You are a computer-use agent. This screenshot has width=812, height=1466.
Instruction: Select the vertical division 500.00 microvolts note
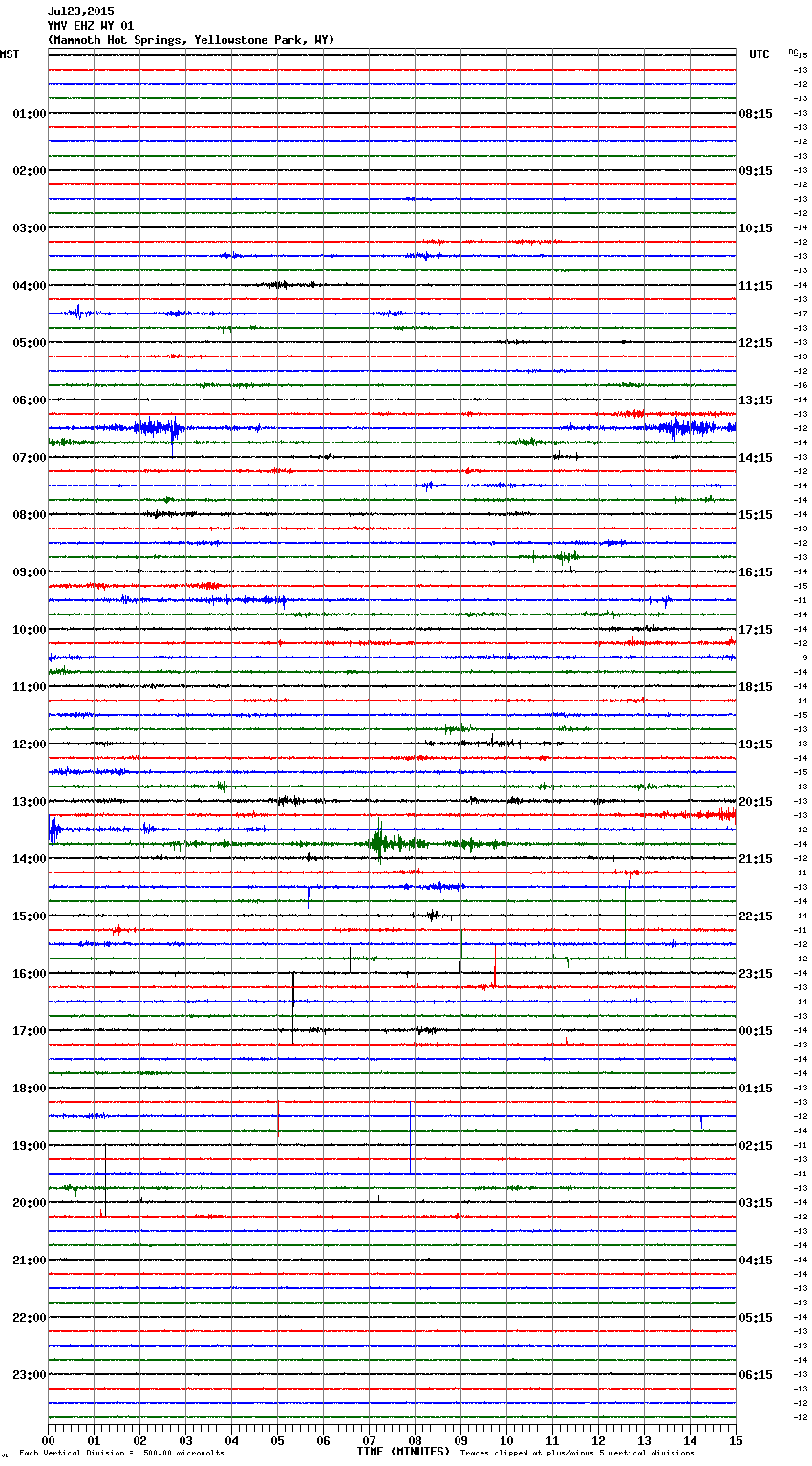121,1453
